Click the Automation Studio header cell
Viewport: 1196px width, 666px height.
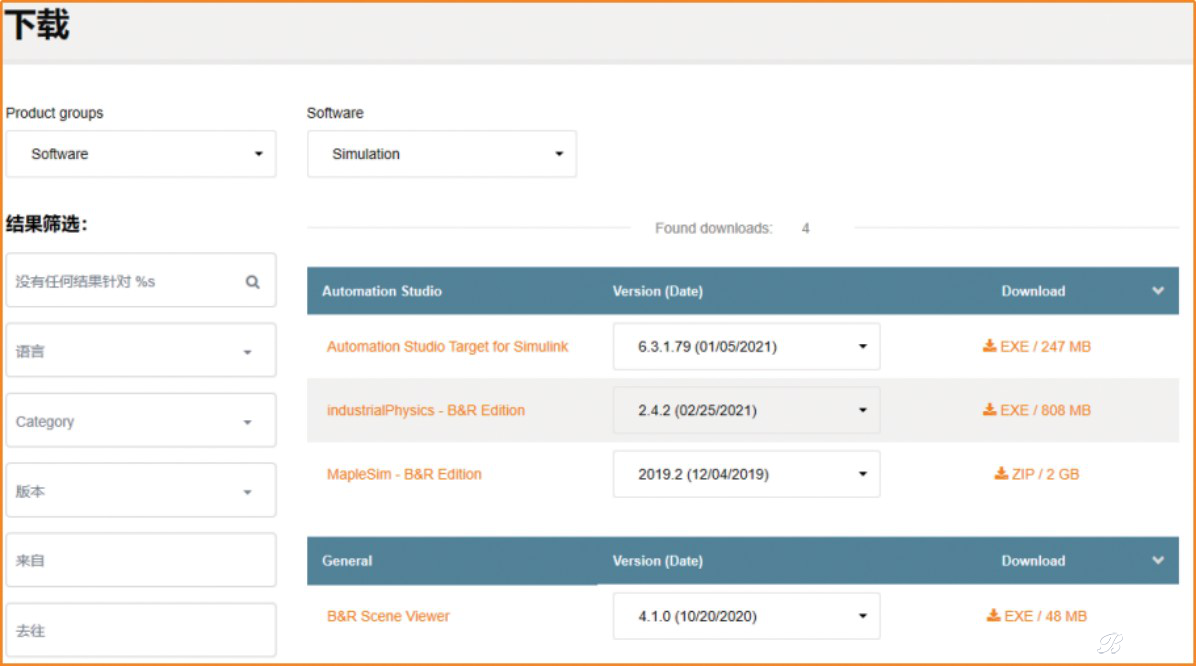(381, 291)
